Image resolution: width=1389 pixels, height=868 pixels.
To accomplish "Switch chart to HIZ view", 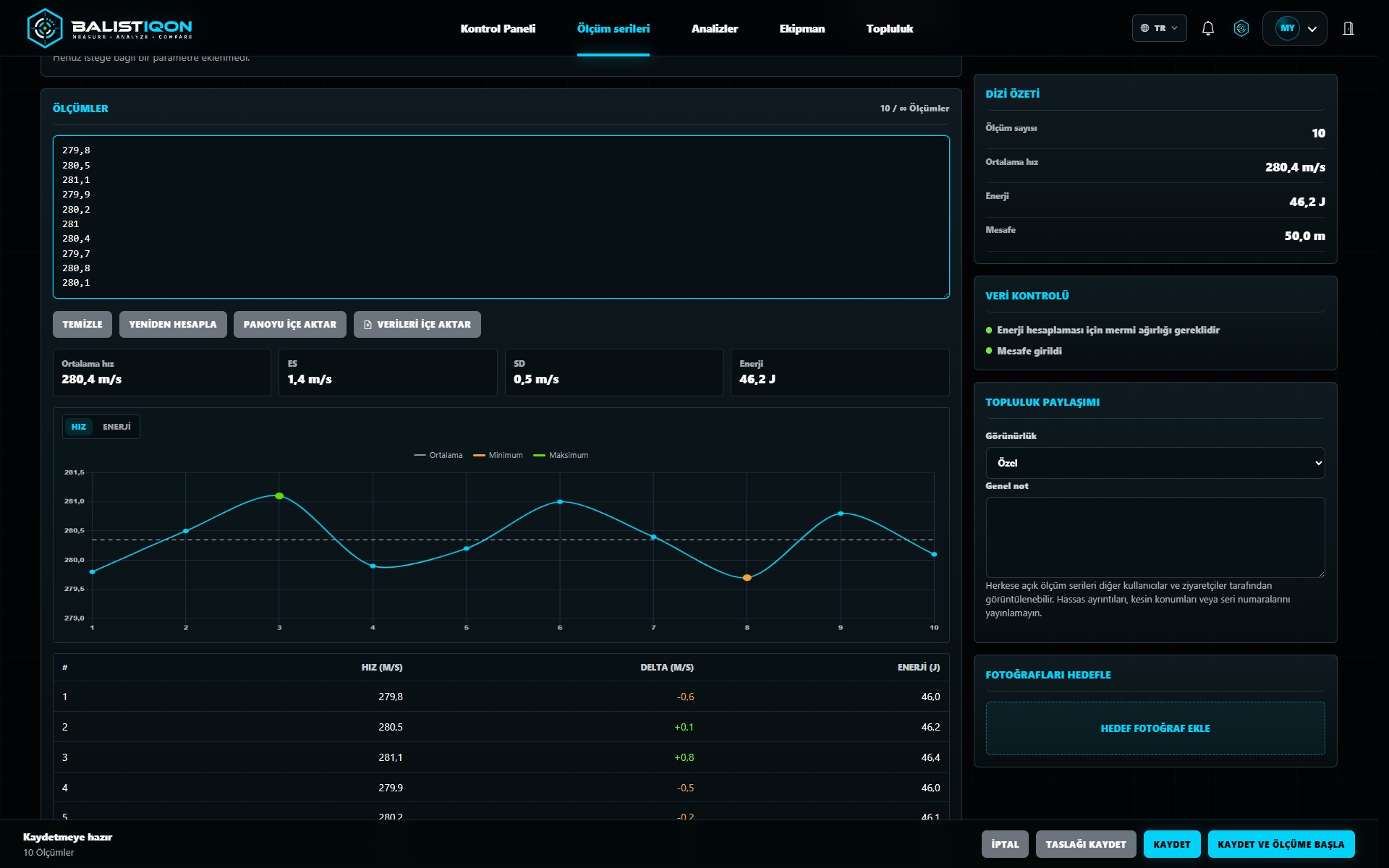I will [x=79, y=427].
